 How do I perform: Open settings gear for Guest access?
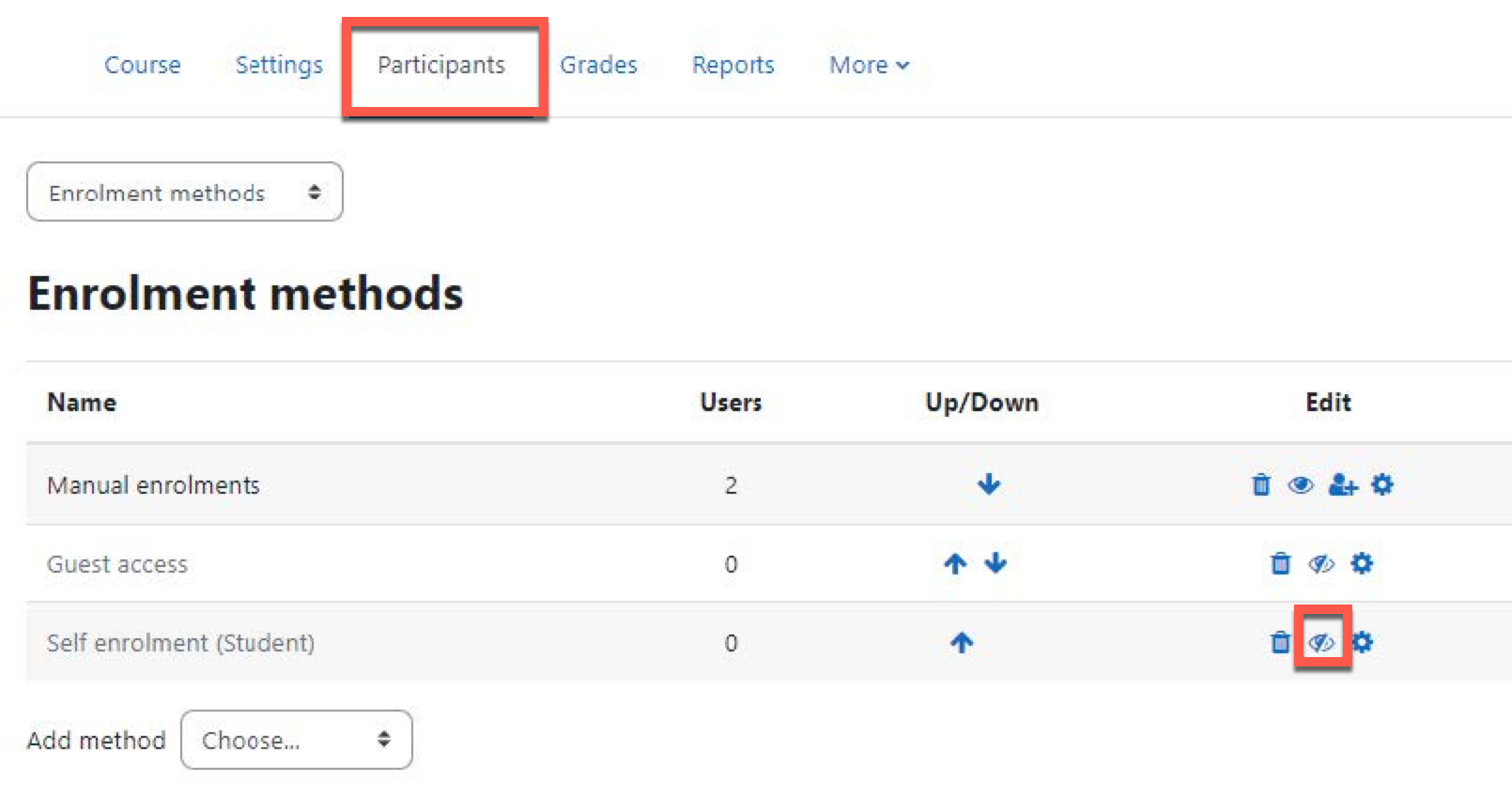[1362, 563]
